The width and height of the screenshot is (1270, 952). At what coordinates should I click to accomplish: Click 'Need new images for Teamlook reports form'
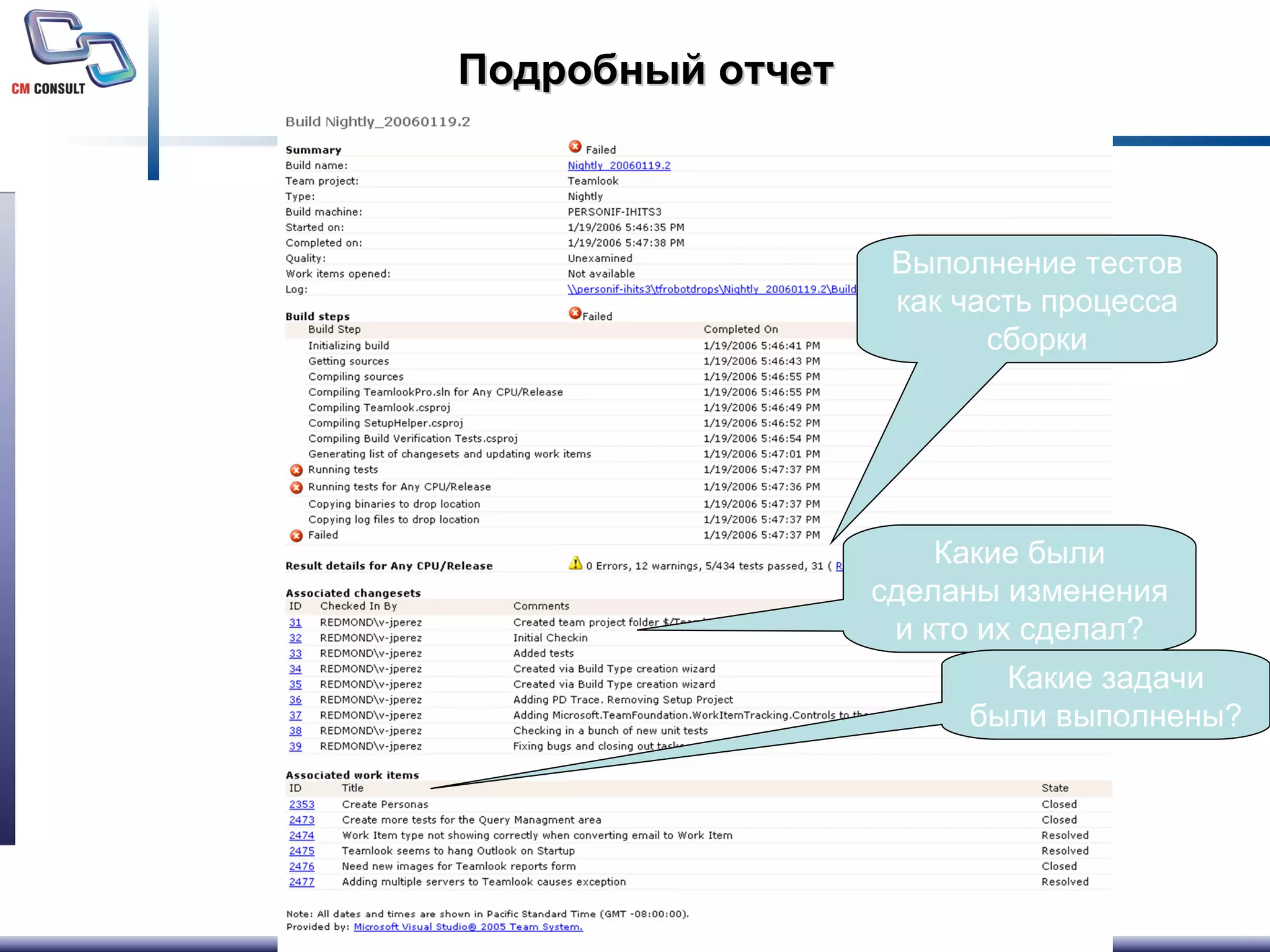tap(458, 866)
